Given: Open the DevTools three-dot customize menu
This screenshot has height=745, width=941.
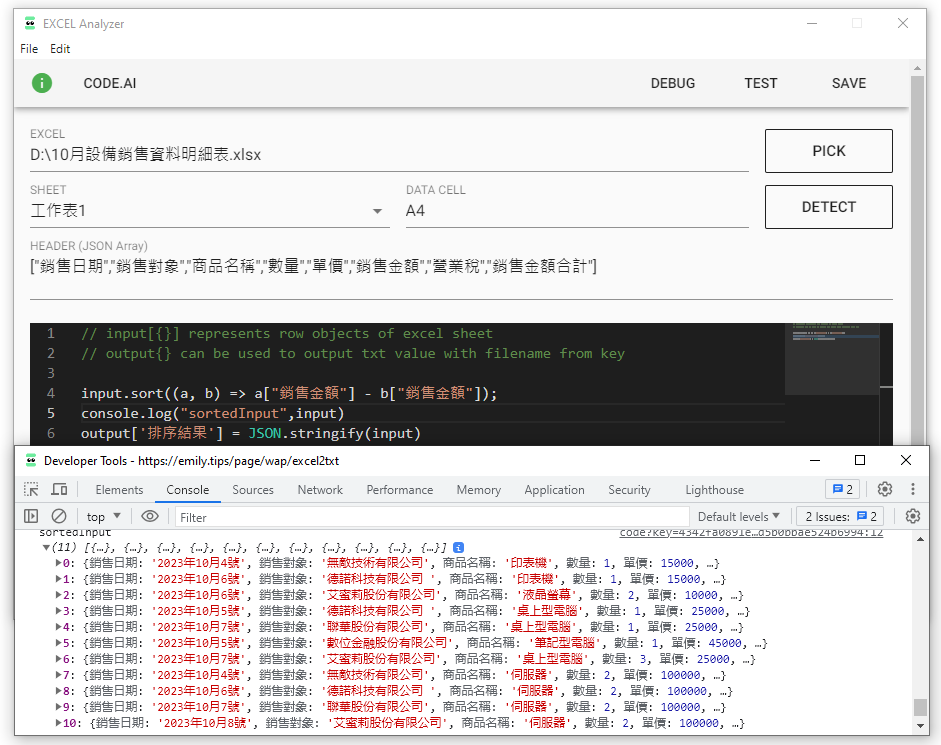Looking at the screenshot, I should point(913,489).
